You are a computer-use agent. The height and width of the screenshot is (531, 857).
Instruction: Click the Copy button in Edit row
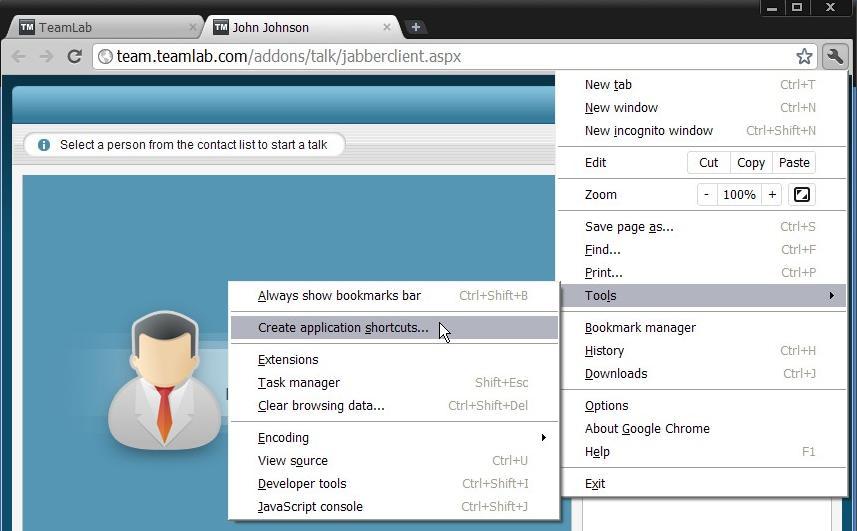point(751,162)
